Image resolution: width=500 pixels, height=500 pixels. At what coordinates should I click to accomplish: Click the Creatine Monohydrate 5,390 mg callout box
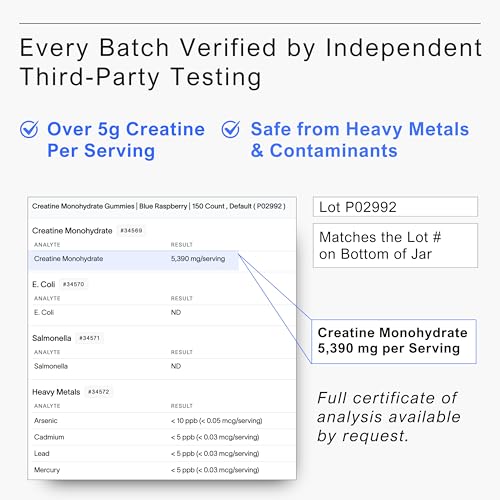point(394,341)
